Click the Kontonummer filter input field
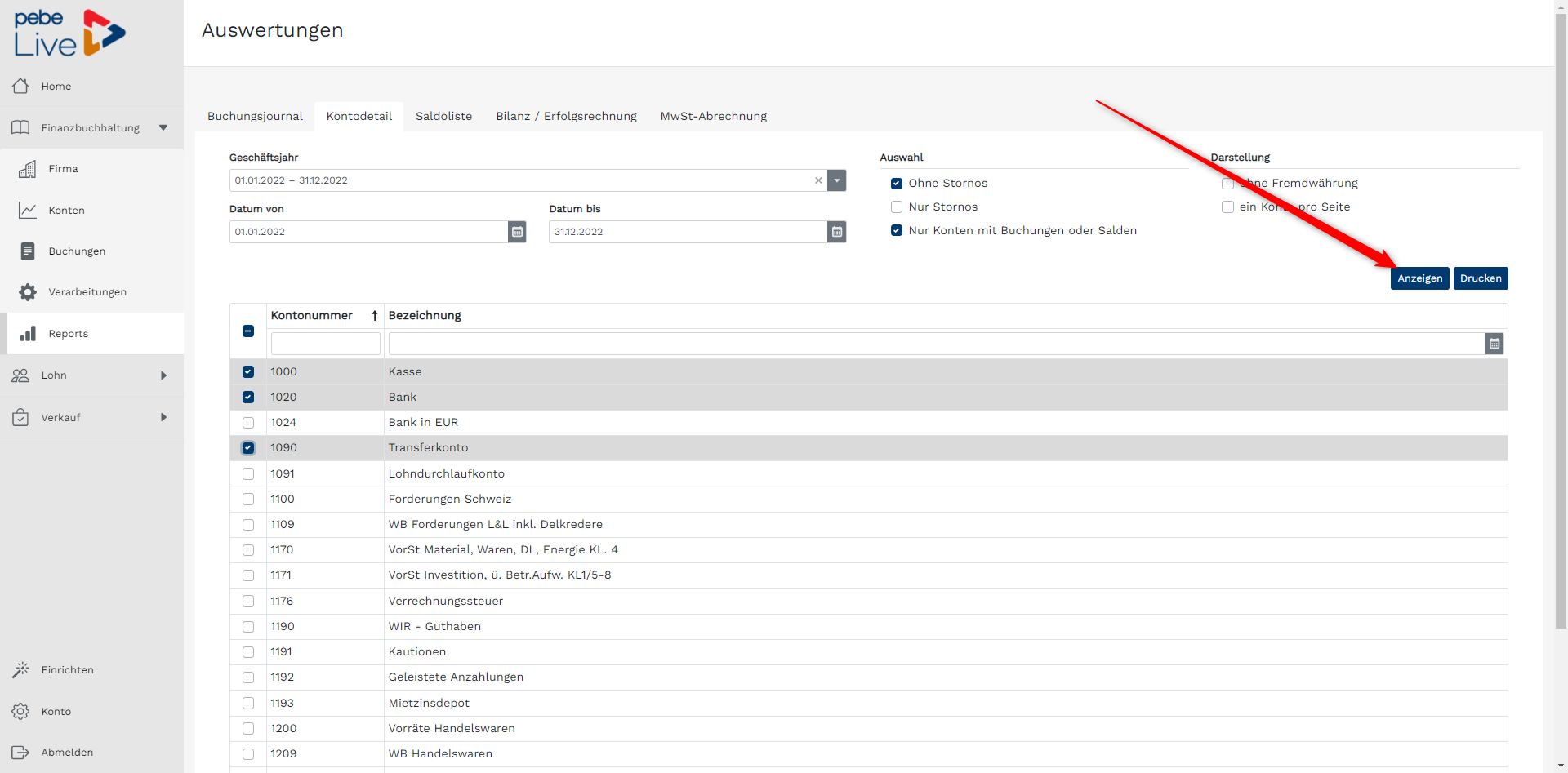The image size is (1568, 773). (x=325, y=344)
